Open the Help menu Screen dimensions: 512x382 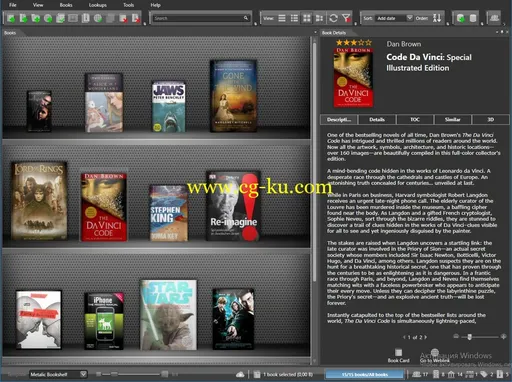click(155, 5)
